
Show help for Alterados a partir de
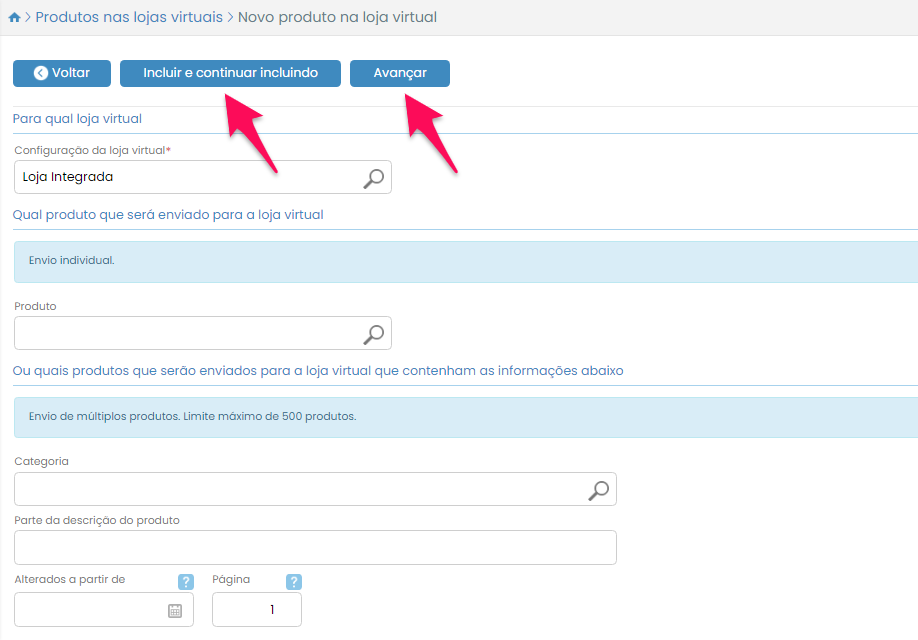(185, 582)
